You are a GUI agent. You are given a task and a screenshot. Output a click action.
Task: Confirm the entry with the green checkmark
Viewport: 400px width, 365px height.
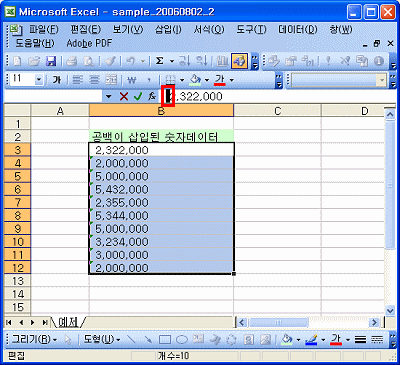(x=138, y=97)
